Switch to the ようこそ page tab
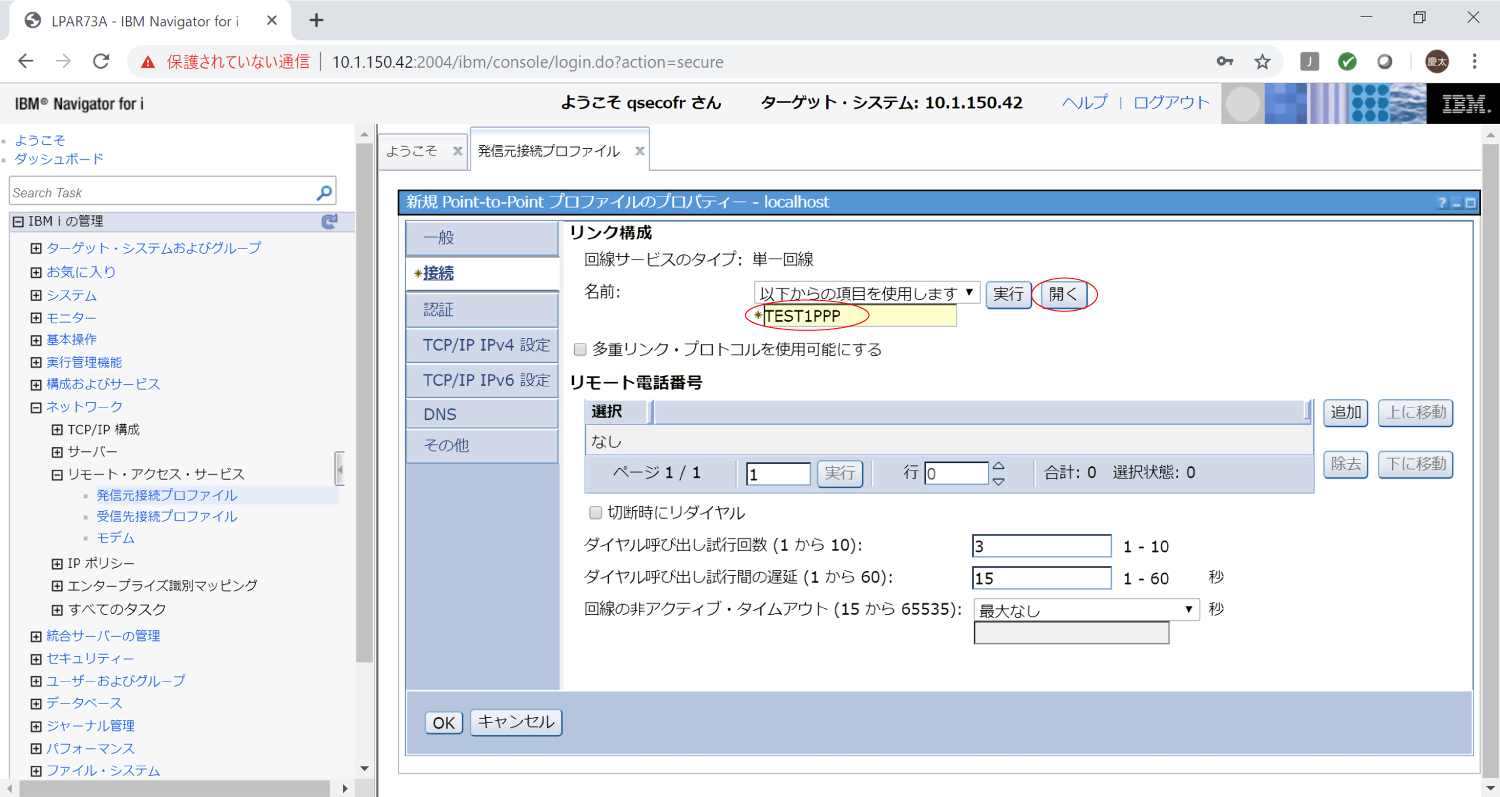Image resolution: width=1500 pixels, height=797 pixels. click(412, 151)
